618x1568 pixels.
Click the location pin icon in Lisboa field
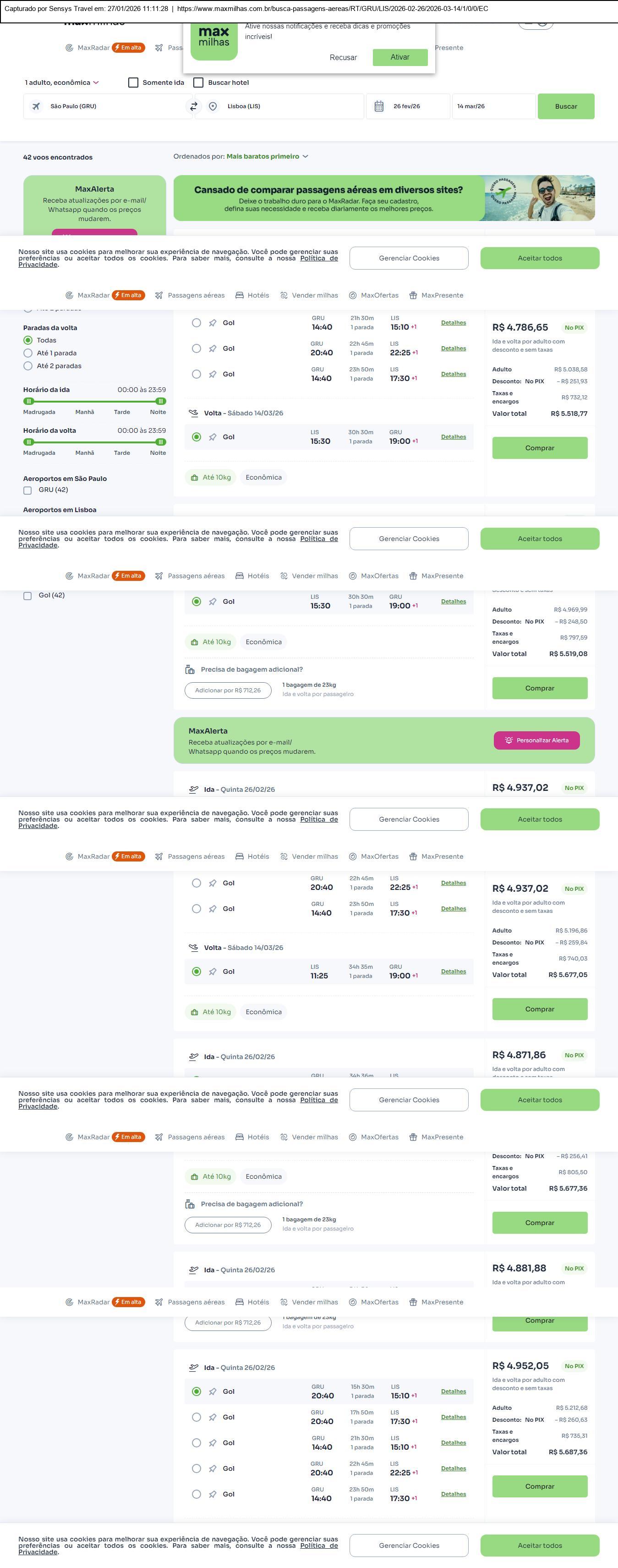click(x=213, y=106)
